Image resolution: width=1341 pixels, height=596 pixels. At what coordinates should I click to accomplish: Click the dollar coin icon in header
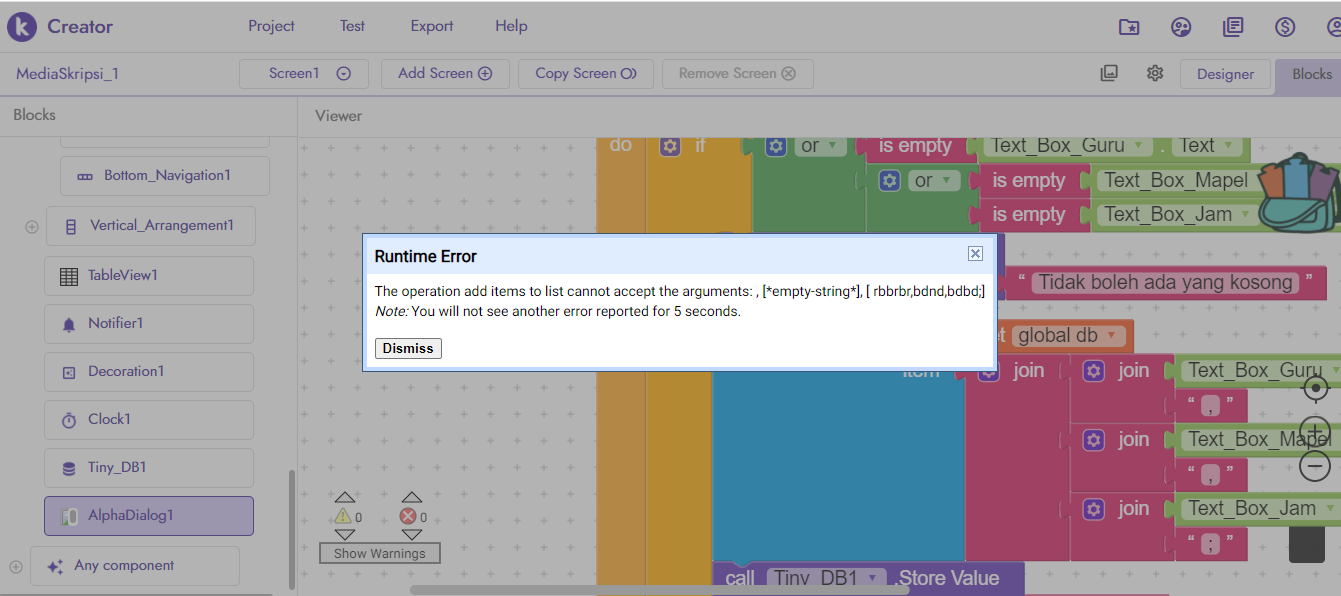tap(1285, 27)
